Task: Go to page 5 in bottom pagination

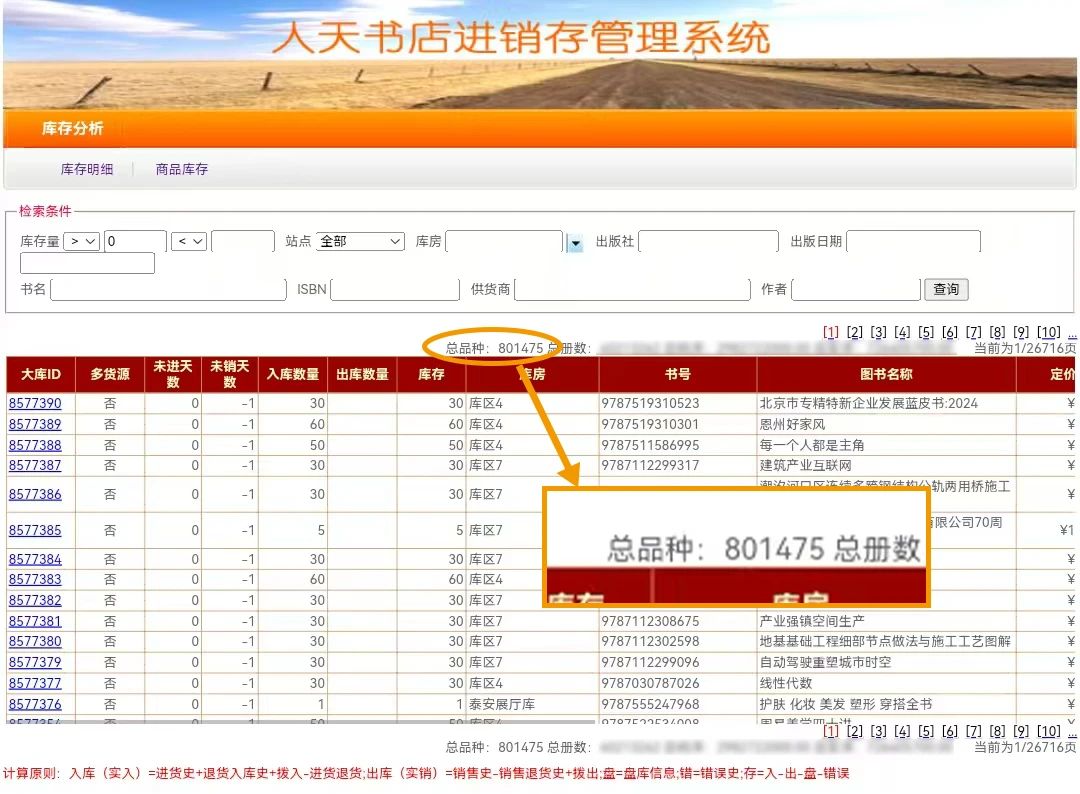Action: [x=926, y=732]
